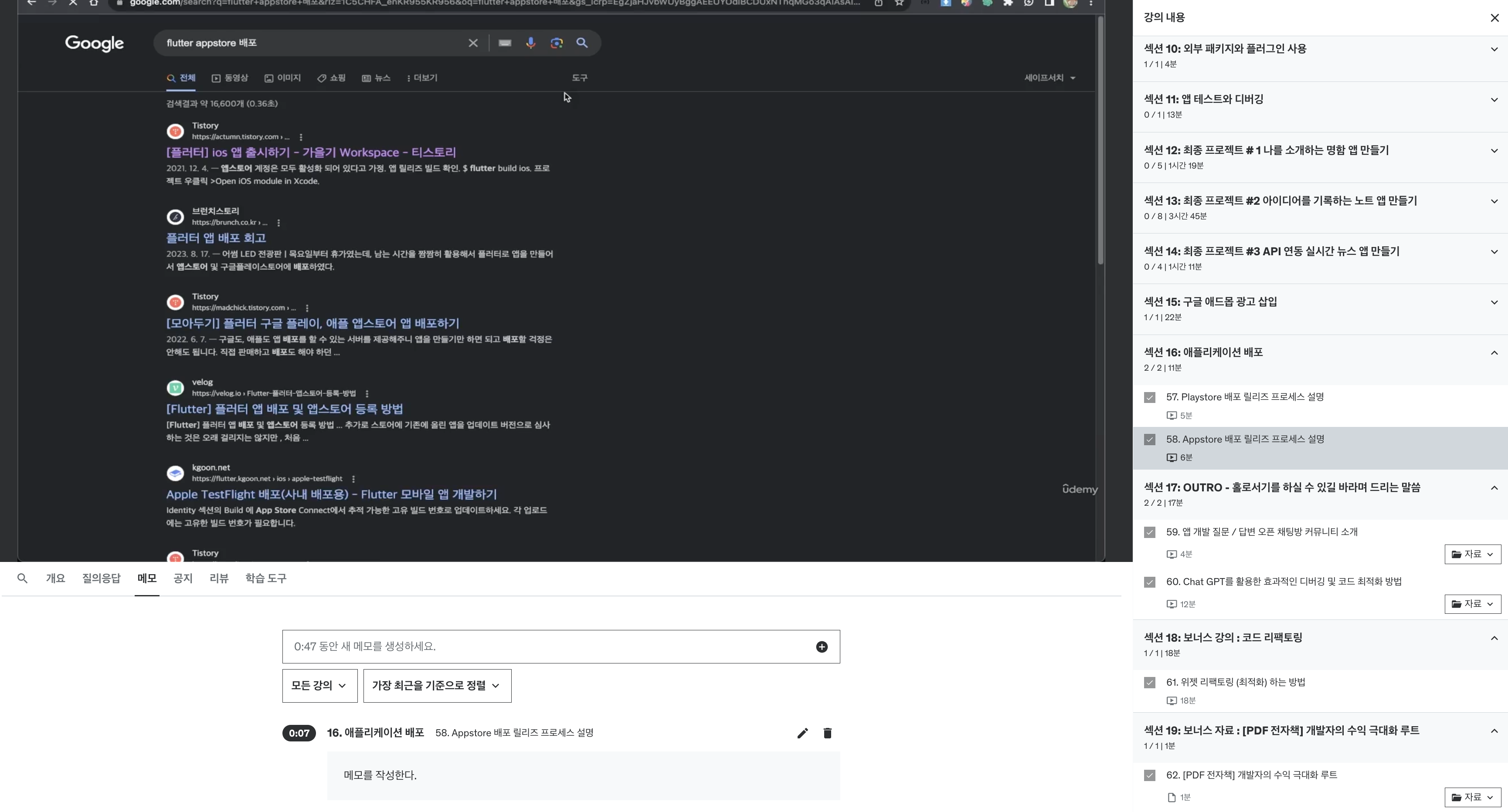Select the 뉴스 Google results tab
Screen dimensions: 1508x812
376,78
